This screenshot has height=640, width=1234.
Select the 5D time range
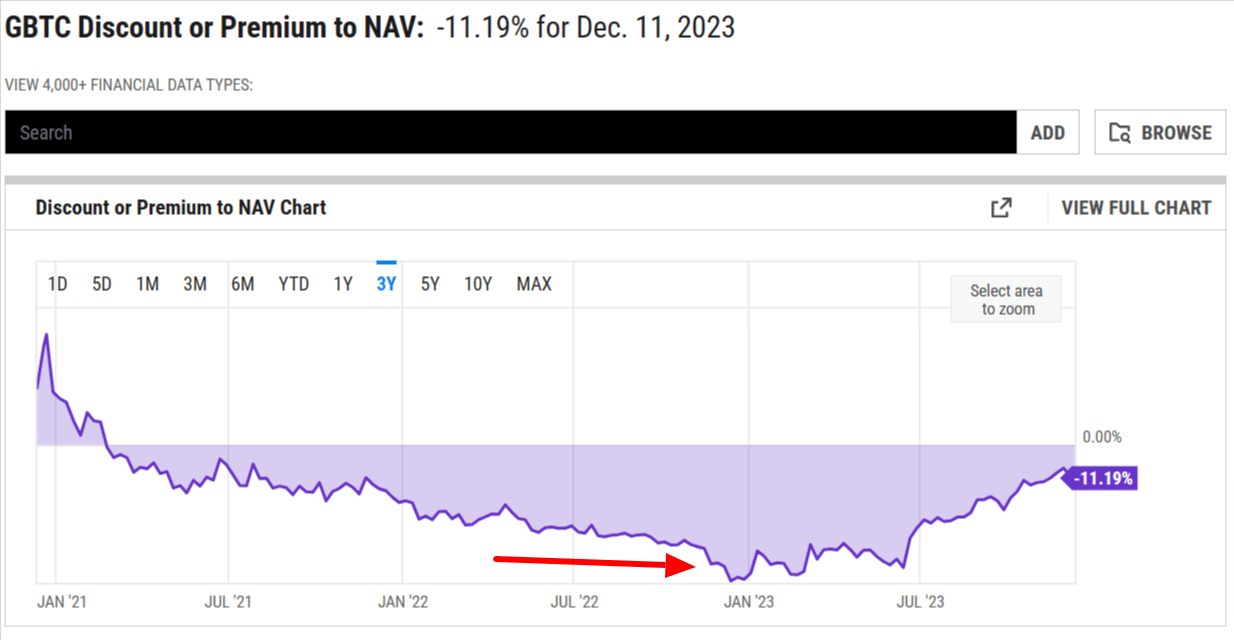tap(101, 284)
